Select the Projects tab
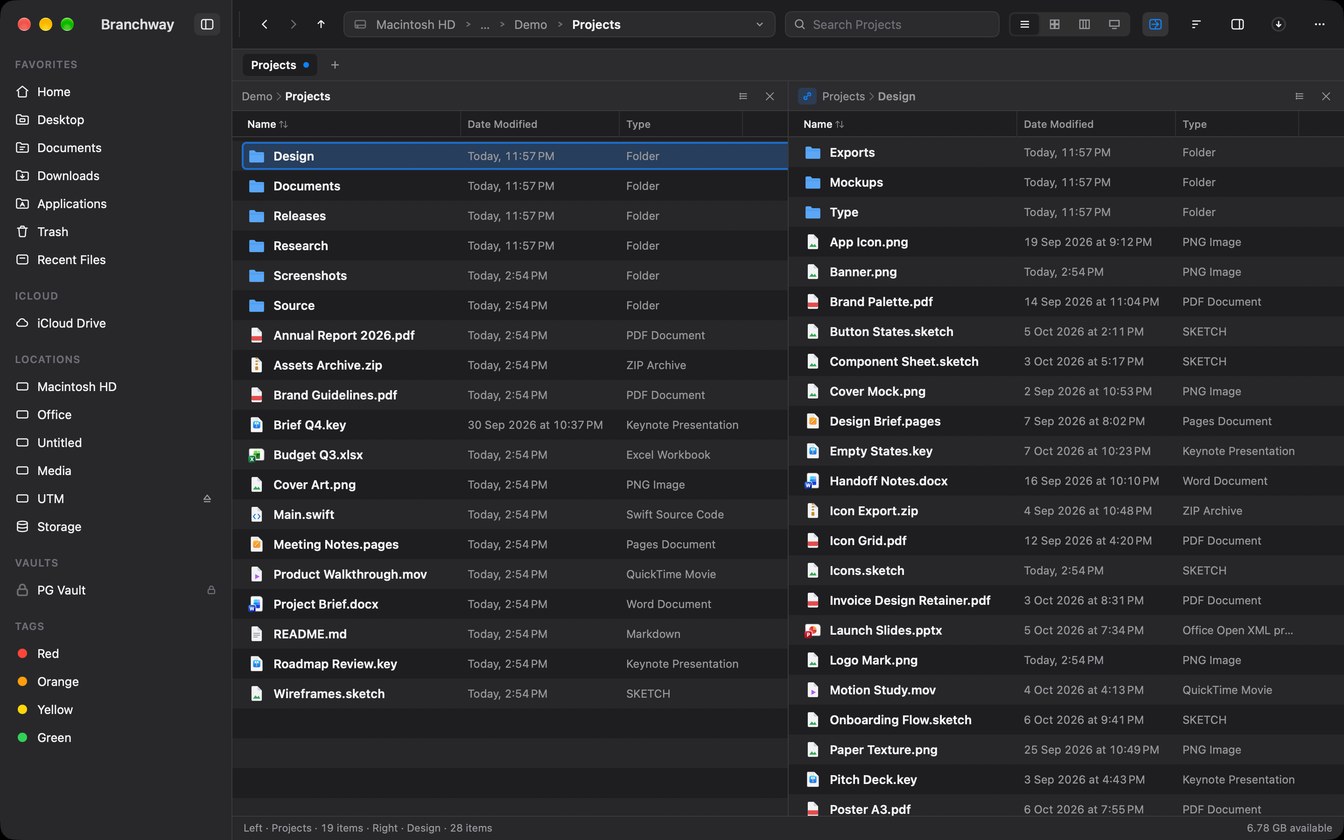 280,65
